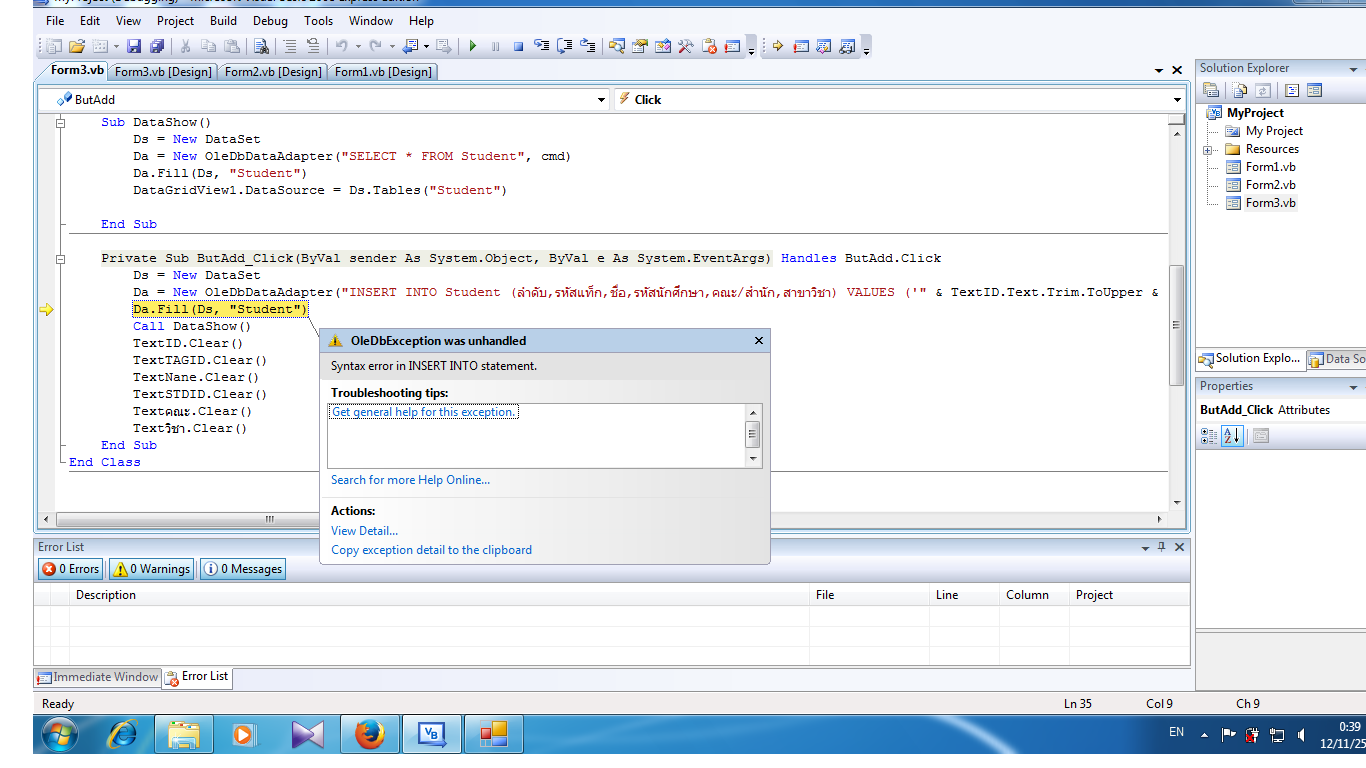Click the Continue debugging play icon
Viewport: 1366px width, 768px height.
pos(473,46)
